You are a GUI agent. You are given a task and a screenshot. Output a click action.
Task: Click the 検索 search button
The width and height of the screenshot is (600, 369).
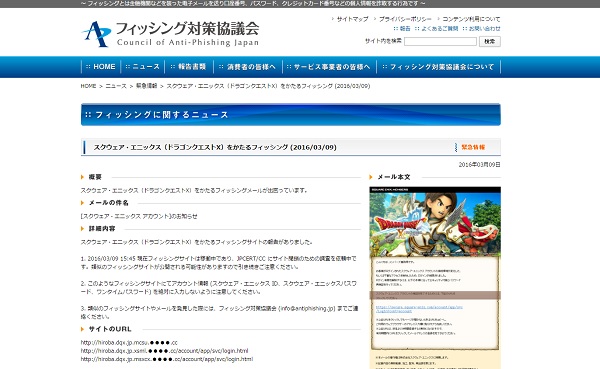[x=489, y=41]
